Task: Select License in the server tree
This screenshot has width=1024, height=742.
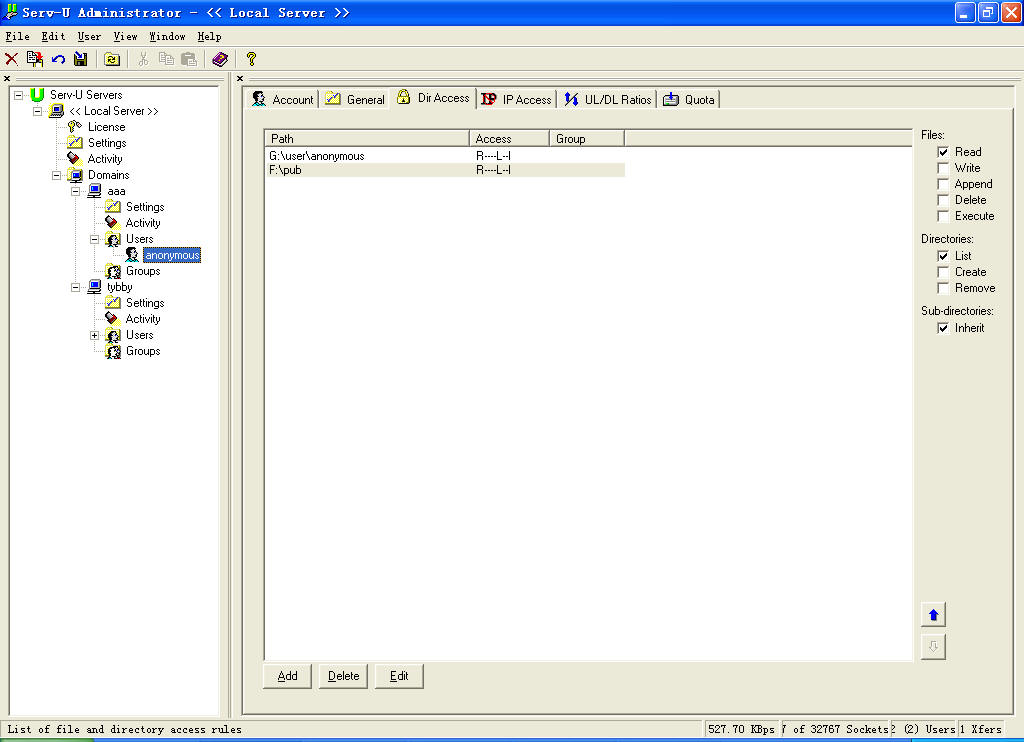Action: tap(106, 127)
